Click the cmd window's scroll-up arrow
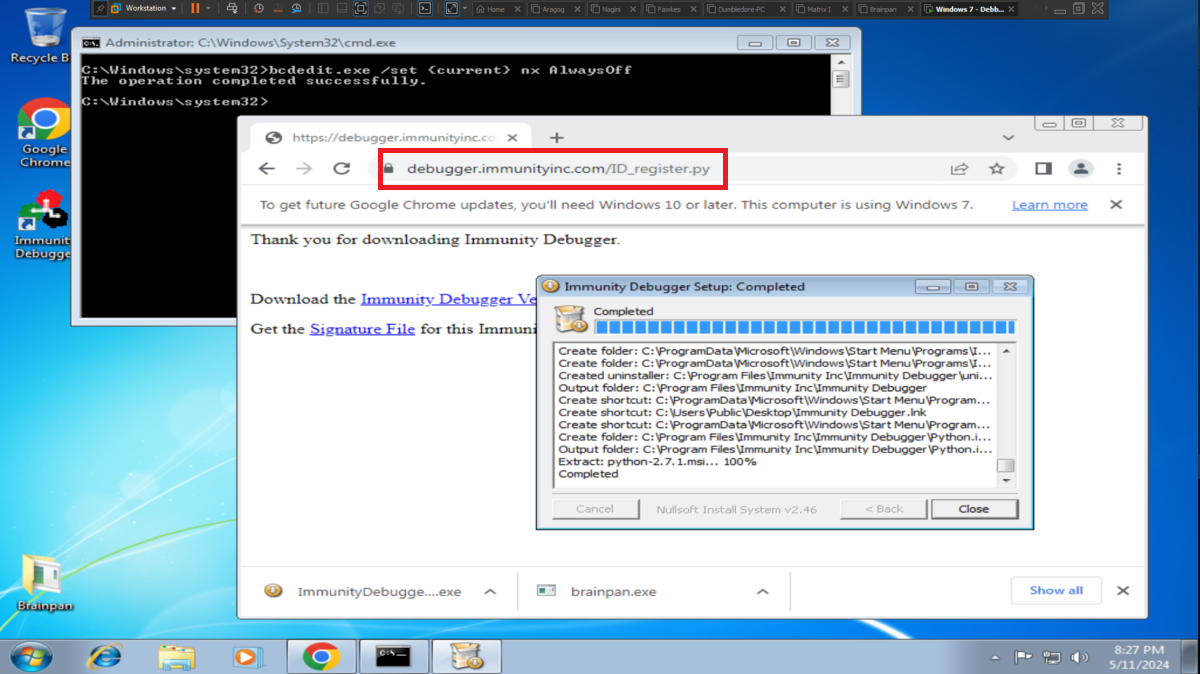1200x674 pixels. coord(841,61)
